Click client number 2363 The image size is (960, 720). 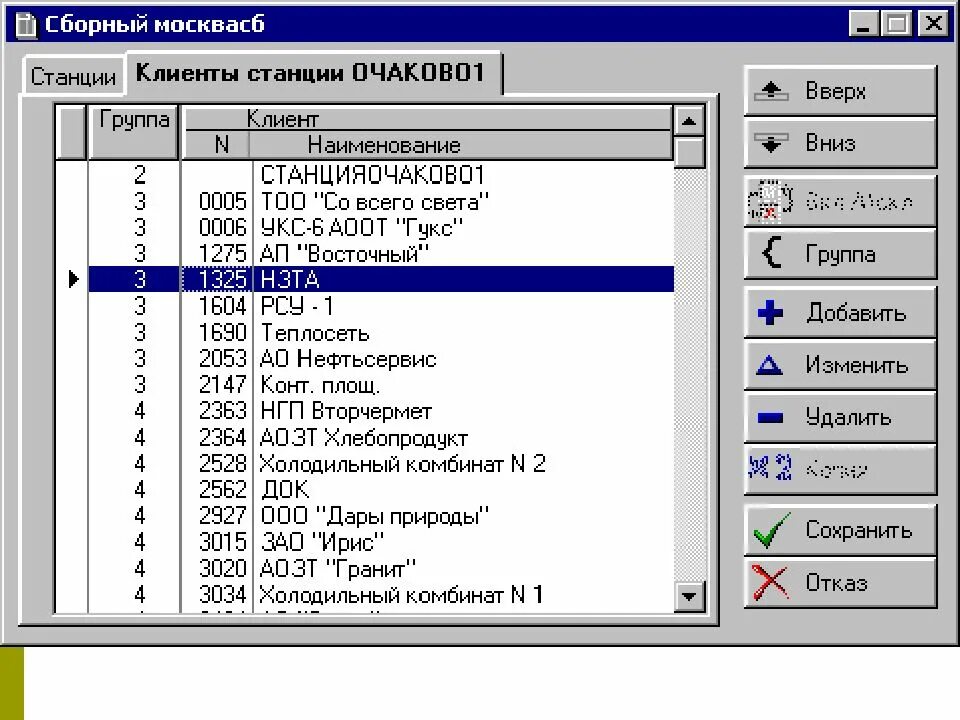coord(222,411)
